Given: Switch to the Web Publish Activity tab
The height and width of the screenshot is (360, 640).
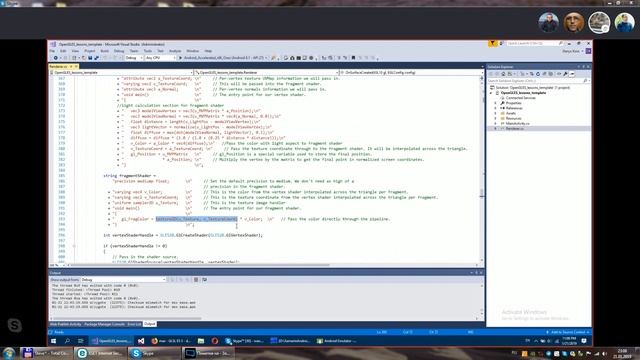Looking at the screenshot, I should click(65, 324).
